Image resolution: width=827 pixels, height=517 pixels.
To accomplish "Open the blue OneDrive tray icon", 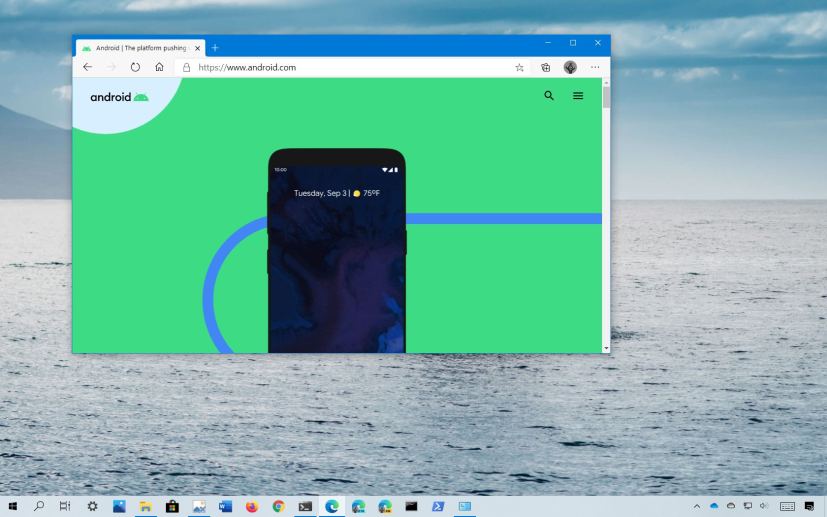I will click(x=714, y=506).
